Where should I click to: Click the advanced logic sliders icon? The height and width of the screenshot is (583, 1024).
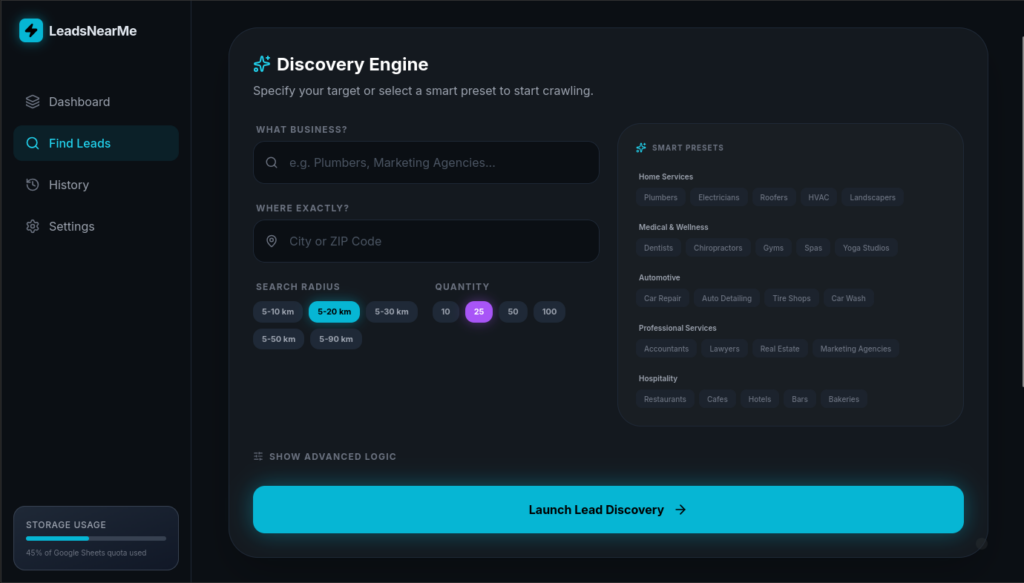tap(259, 456)
